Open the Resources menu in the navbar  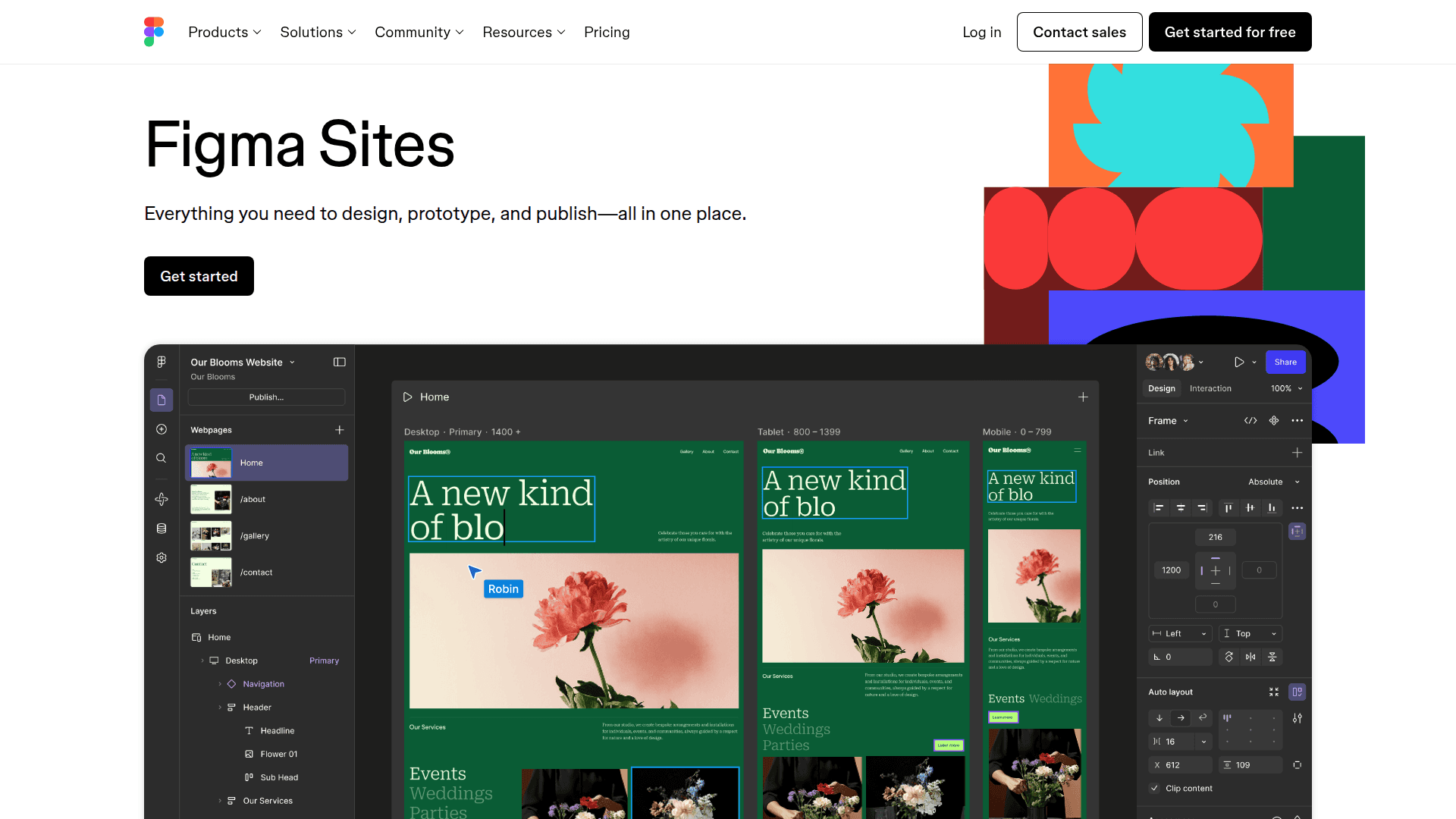pos(523,32)
